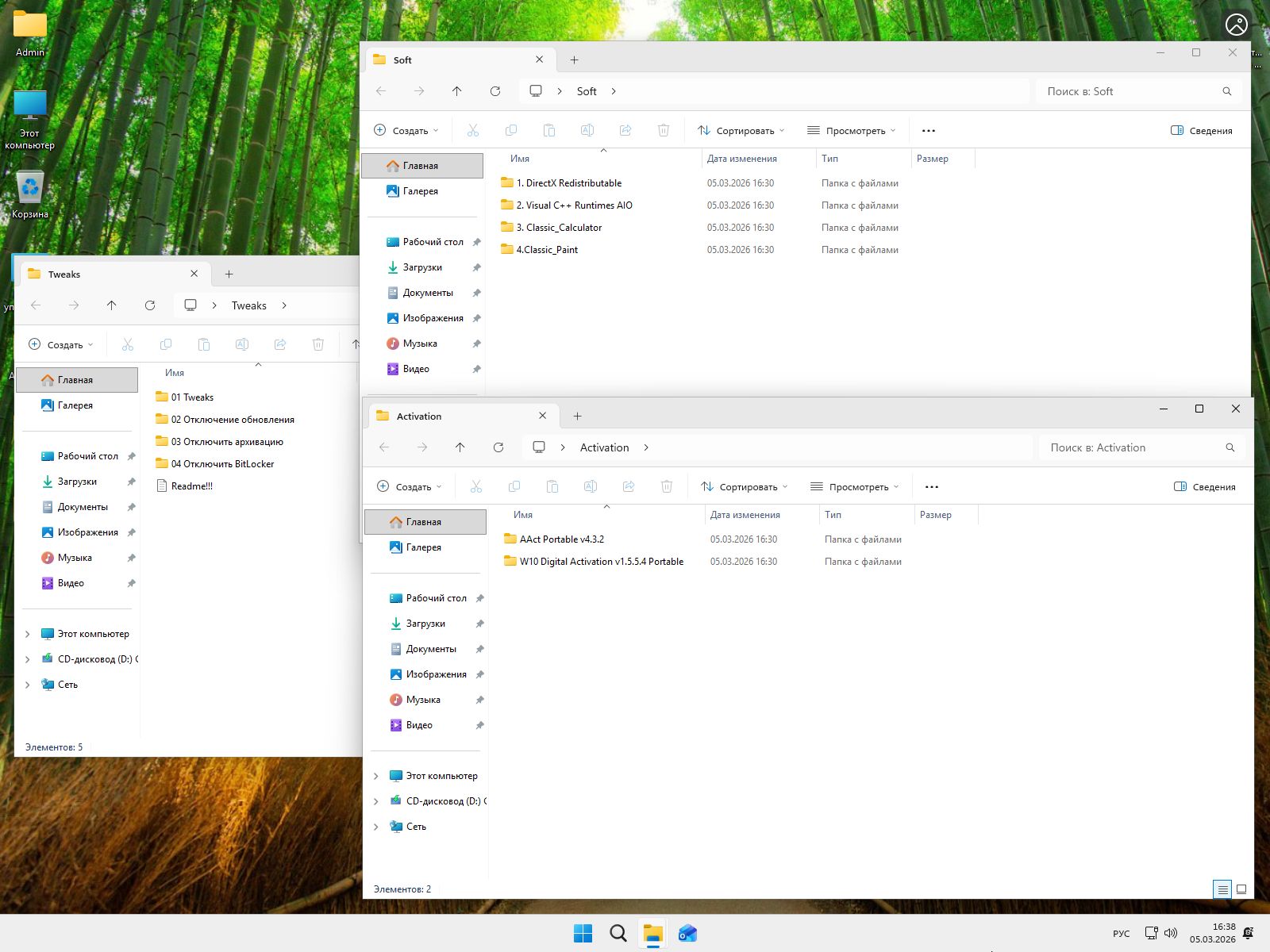This screenshot has width=1270, height=952.
Task: Click the refresh icon in Soft window
Action: click(495, 91)
